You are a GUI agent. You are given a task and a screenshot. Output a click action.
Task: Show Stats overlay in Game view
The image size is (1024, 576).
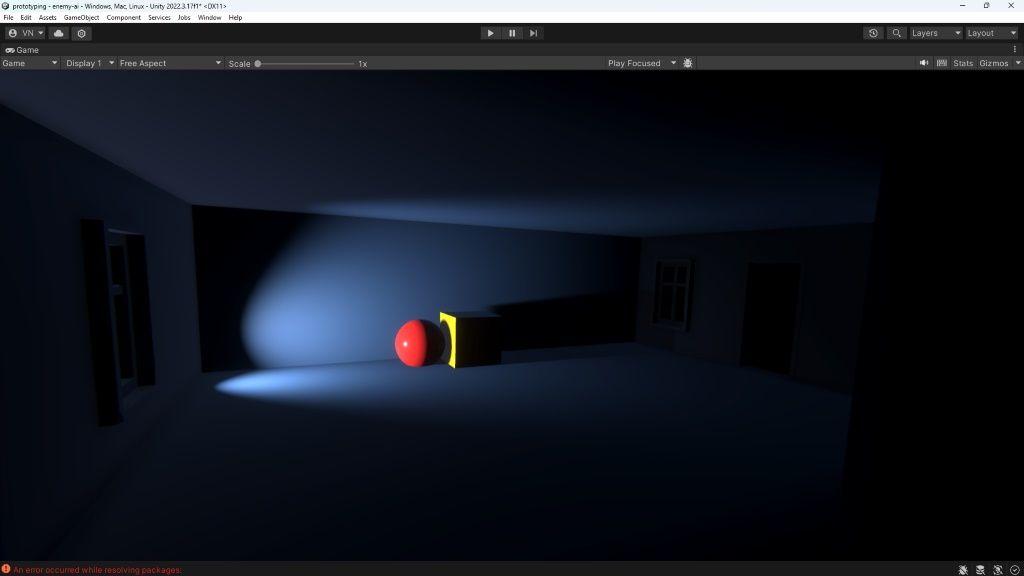pos(962,63)
